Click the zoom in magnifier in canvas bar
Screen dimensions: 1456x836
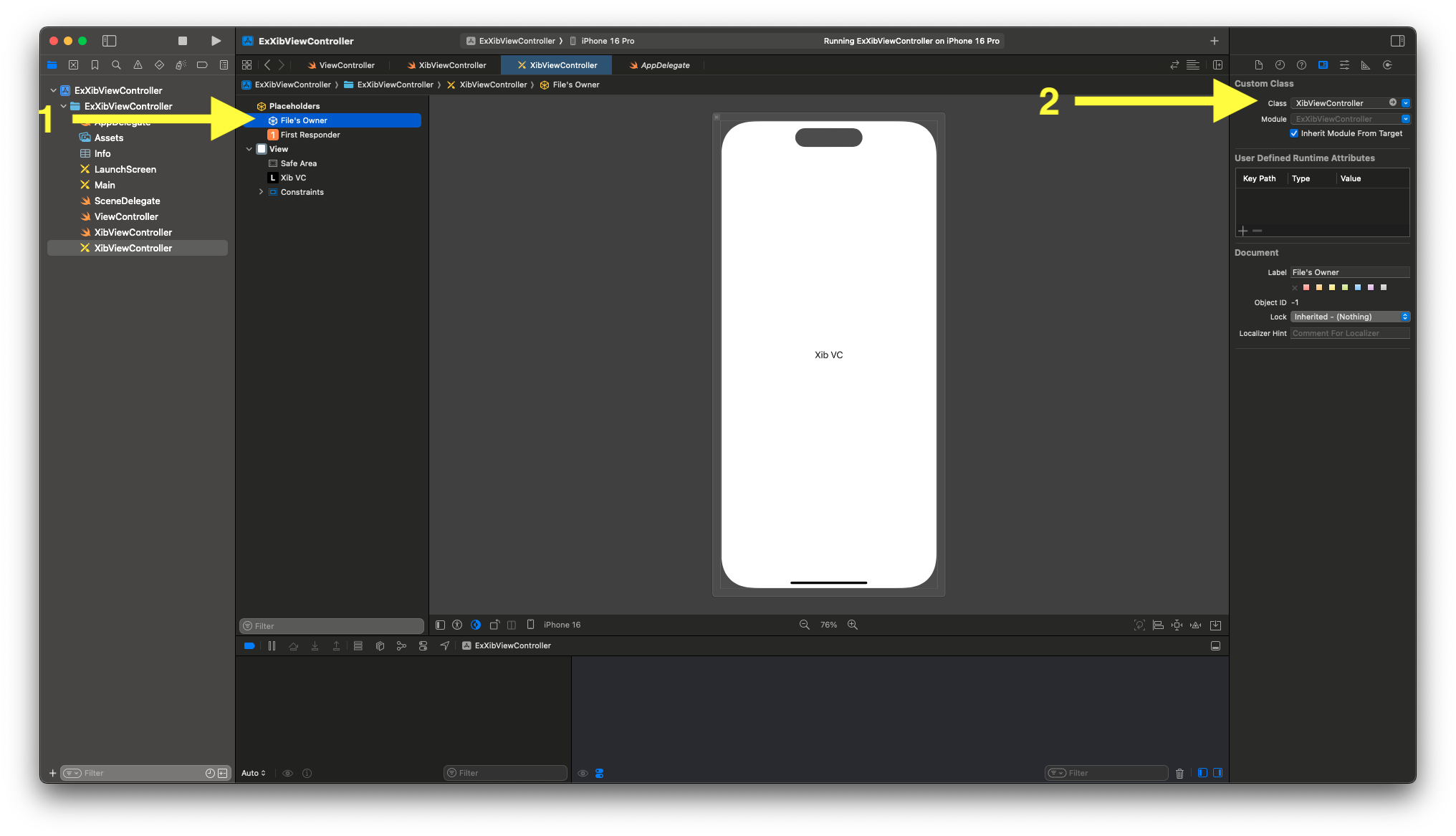[x=853, y=625]
